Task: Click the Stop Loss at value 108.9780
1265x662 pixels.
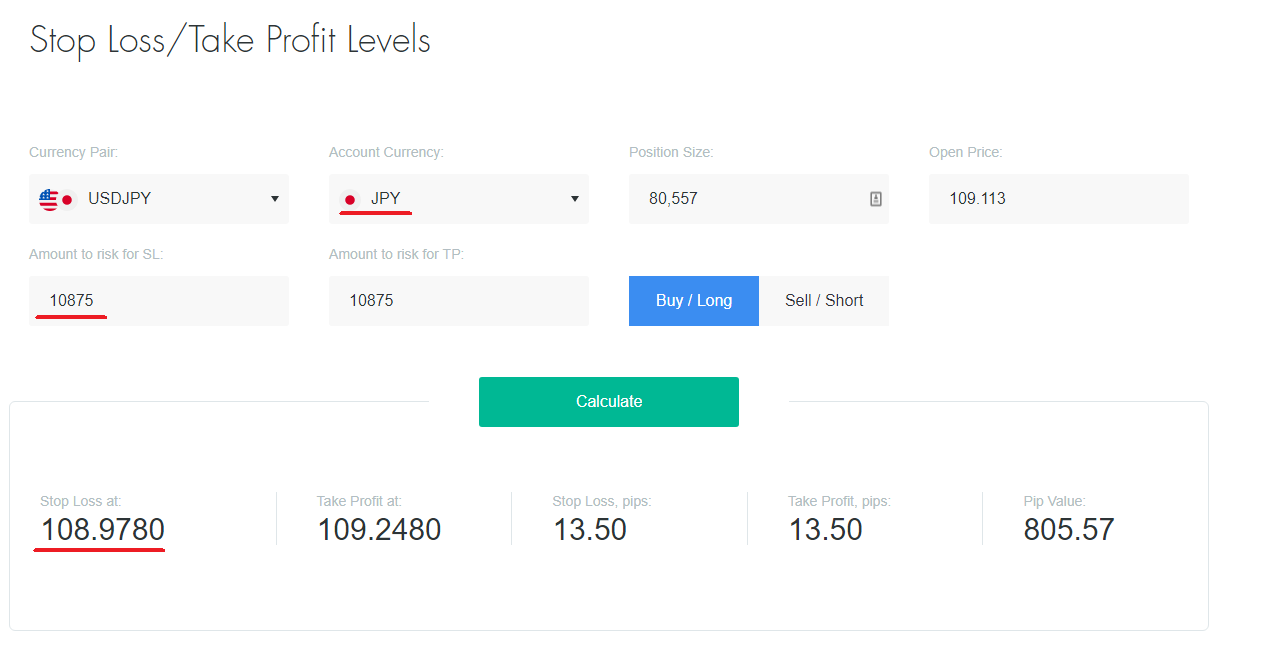Action: [x=103, y=530]
